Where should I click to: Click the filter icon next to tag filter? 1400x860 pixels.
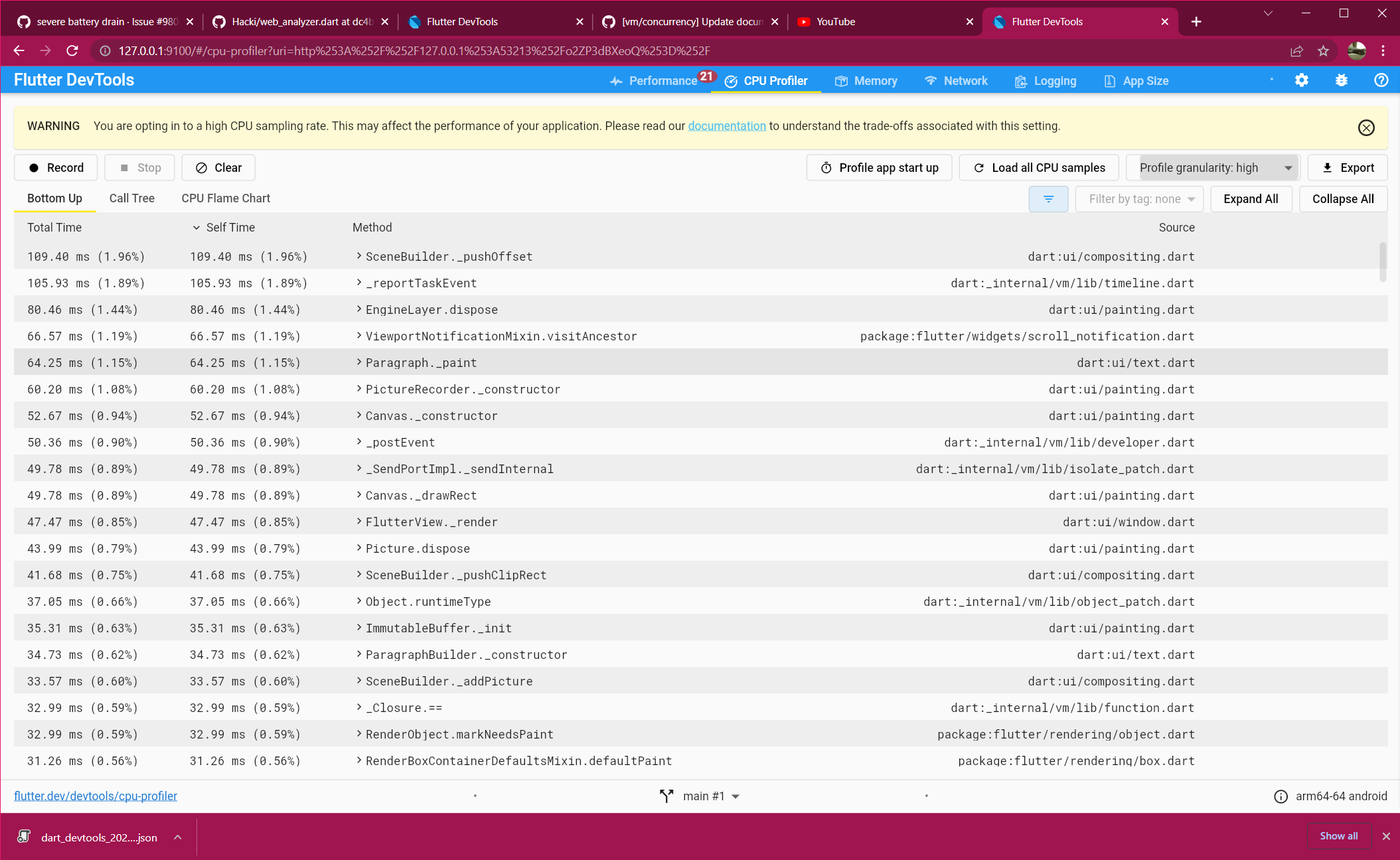point(1048,198)
